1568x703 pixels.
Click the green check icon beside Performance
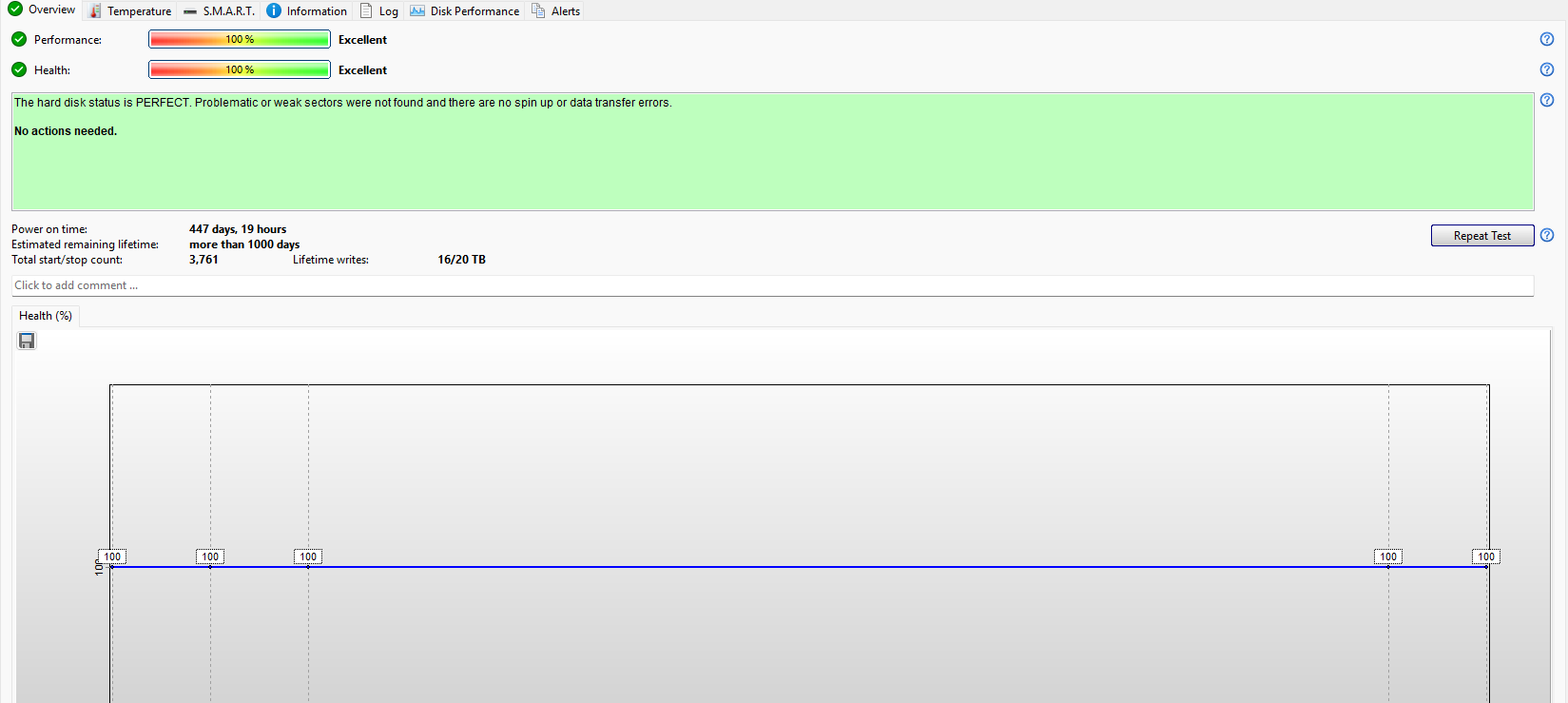click(x=19, y=39)
